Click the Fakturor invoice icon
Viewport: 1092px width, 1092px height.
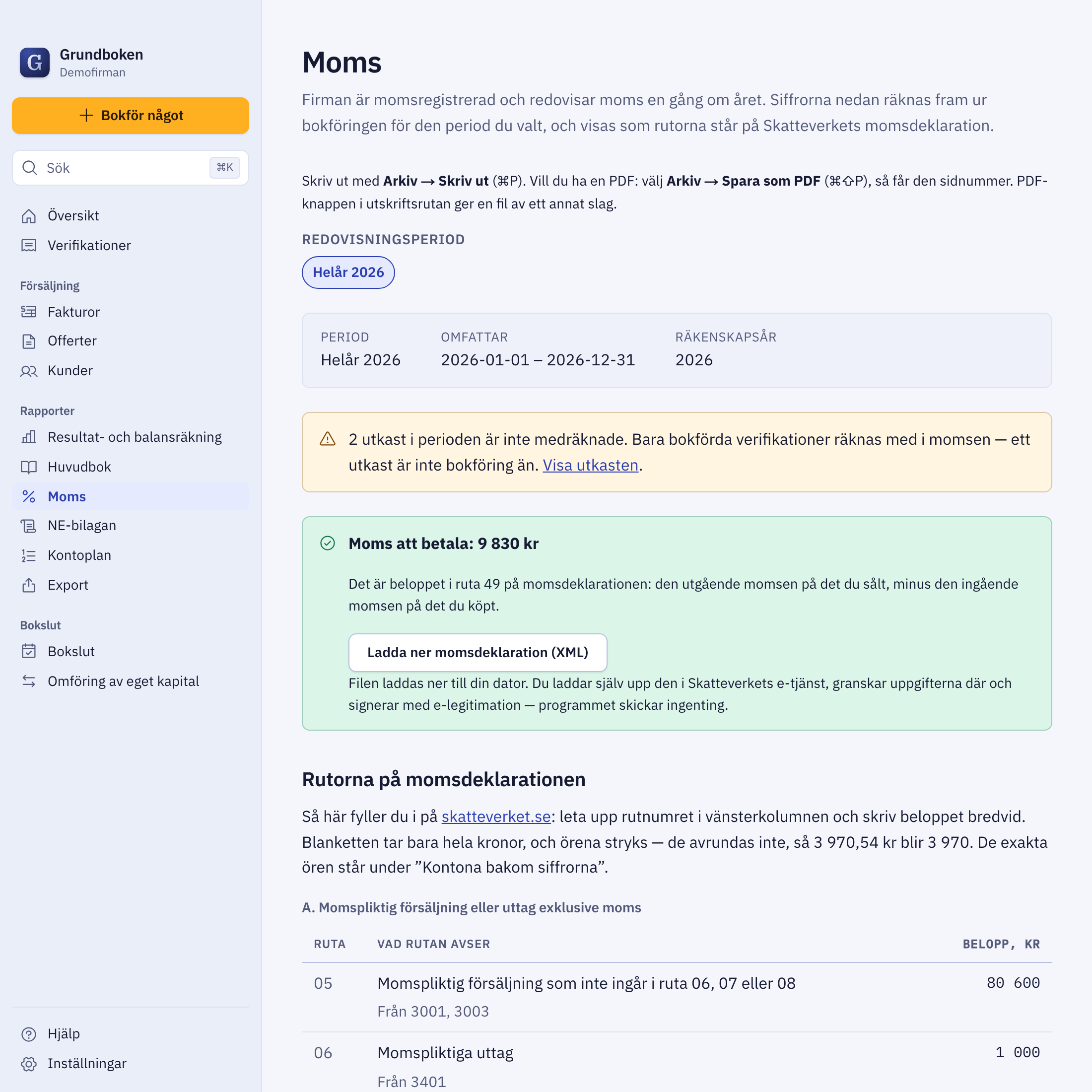tap(29, 312)
